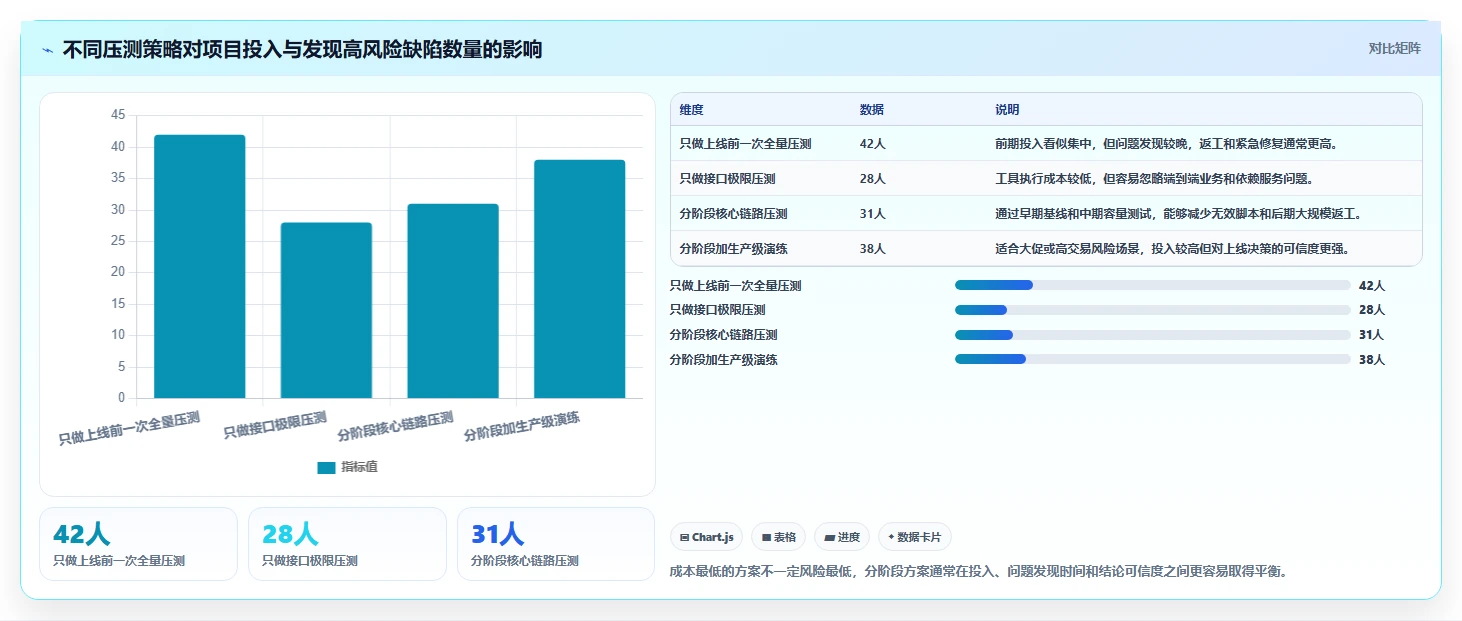Click description starting 前期投入看似集中
This screenshot has height=621, width=1462.
tap(1167, 144)
